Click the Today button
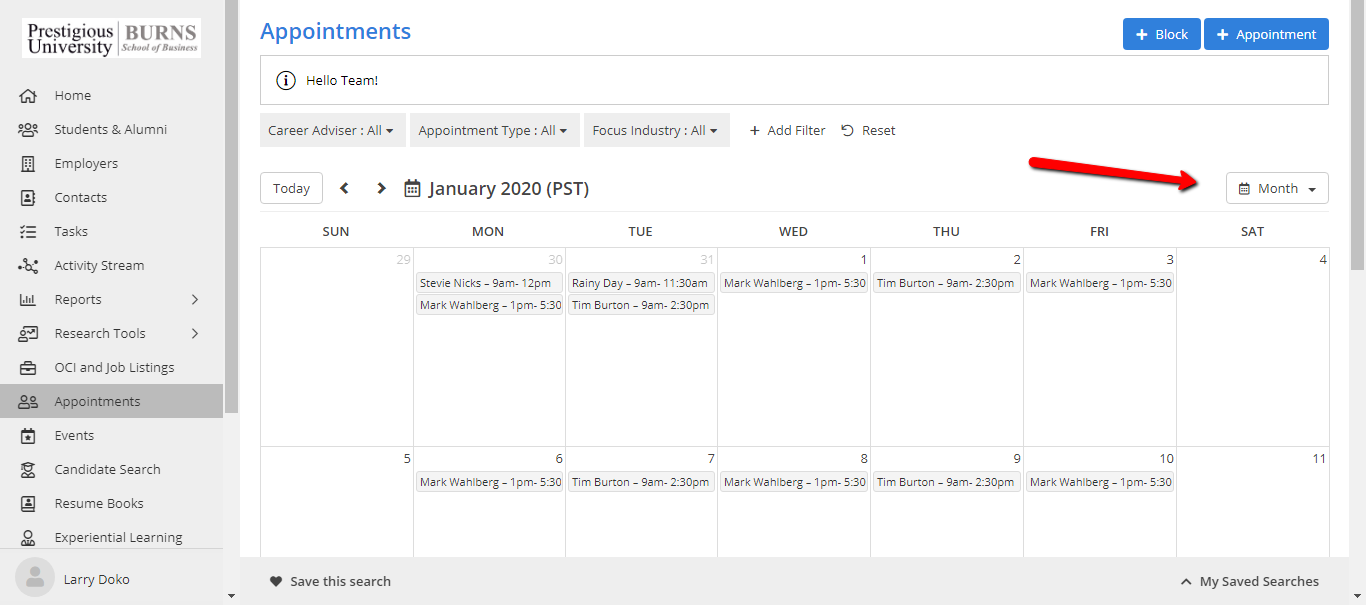 click(291, 188)
